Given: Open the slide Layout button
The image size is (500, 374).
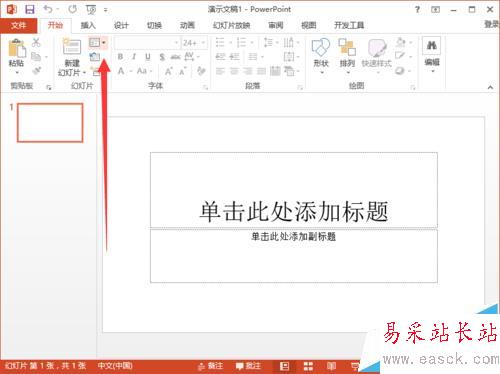Looking at the screenshot, I should (98, 43).
